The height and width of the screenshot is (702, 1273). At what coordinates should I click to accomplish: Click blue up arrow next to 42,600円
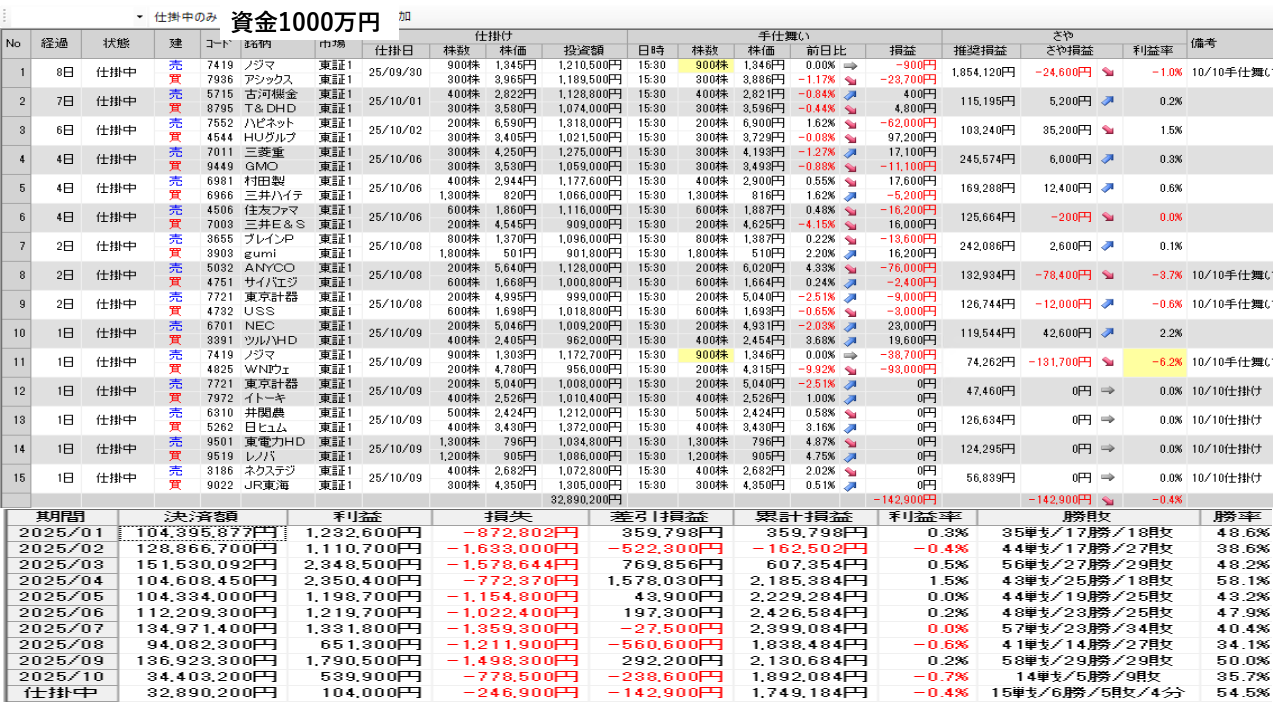click(x=1109, y=333)
